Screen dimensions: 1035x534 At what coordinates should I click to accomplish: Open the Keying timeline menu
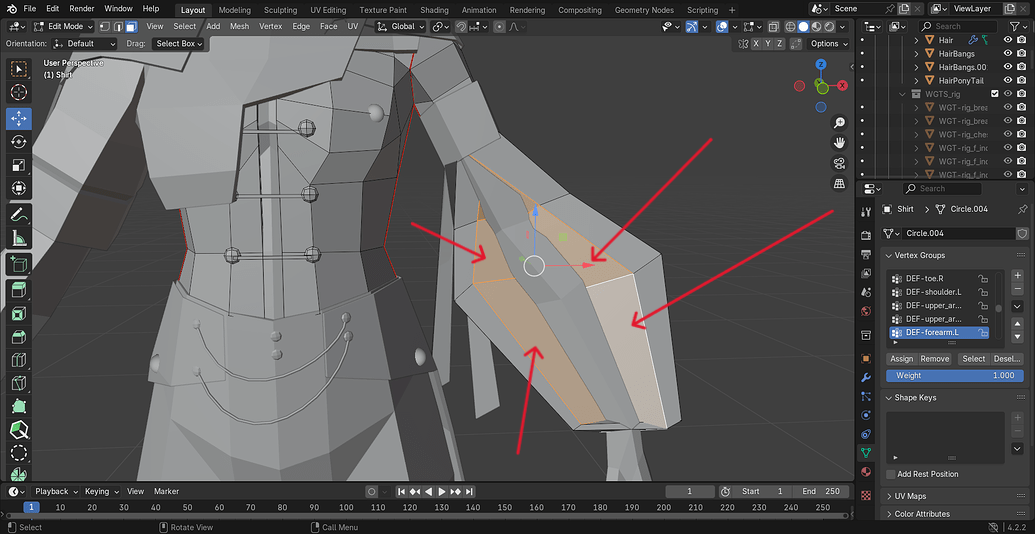tap(102, 492)
